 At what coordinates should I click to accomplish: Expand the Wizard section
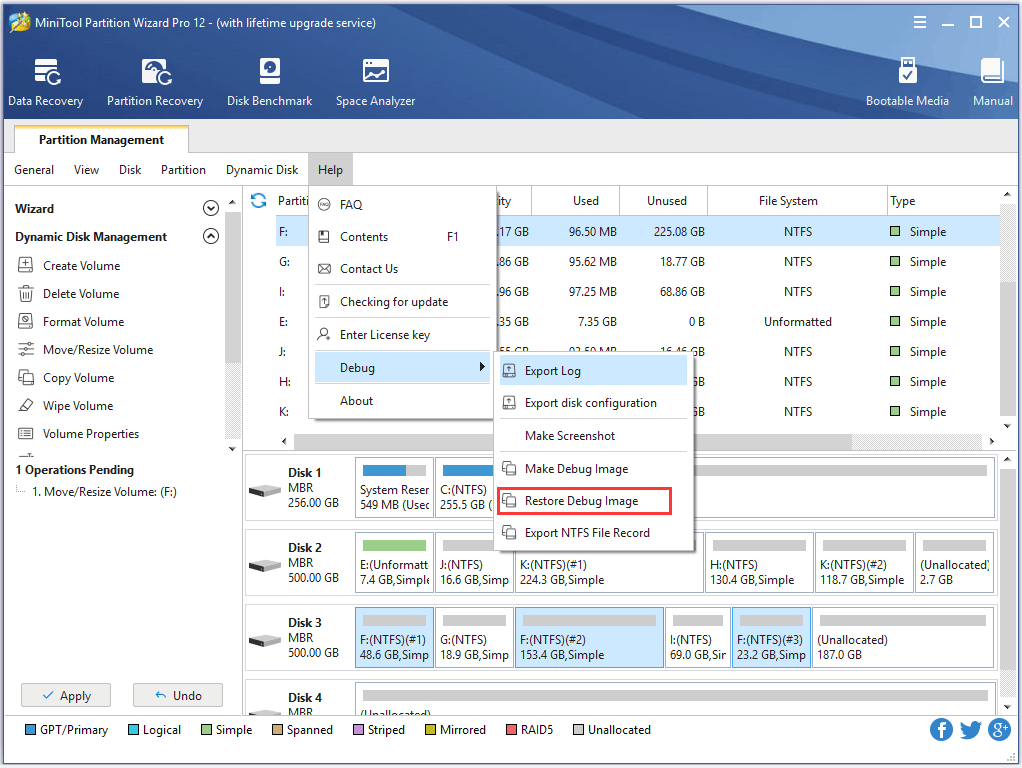[210, 209]
